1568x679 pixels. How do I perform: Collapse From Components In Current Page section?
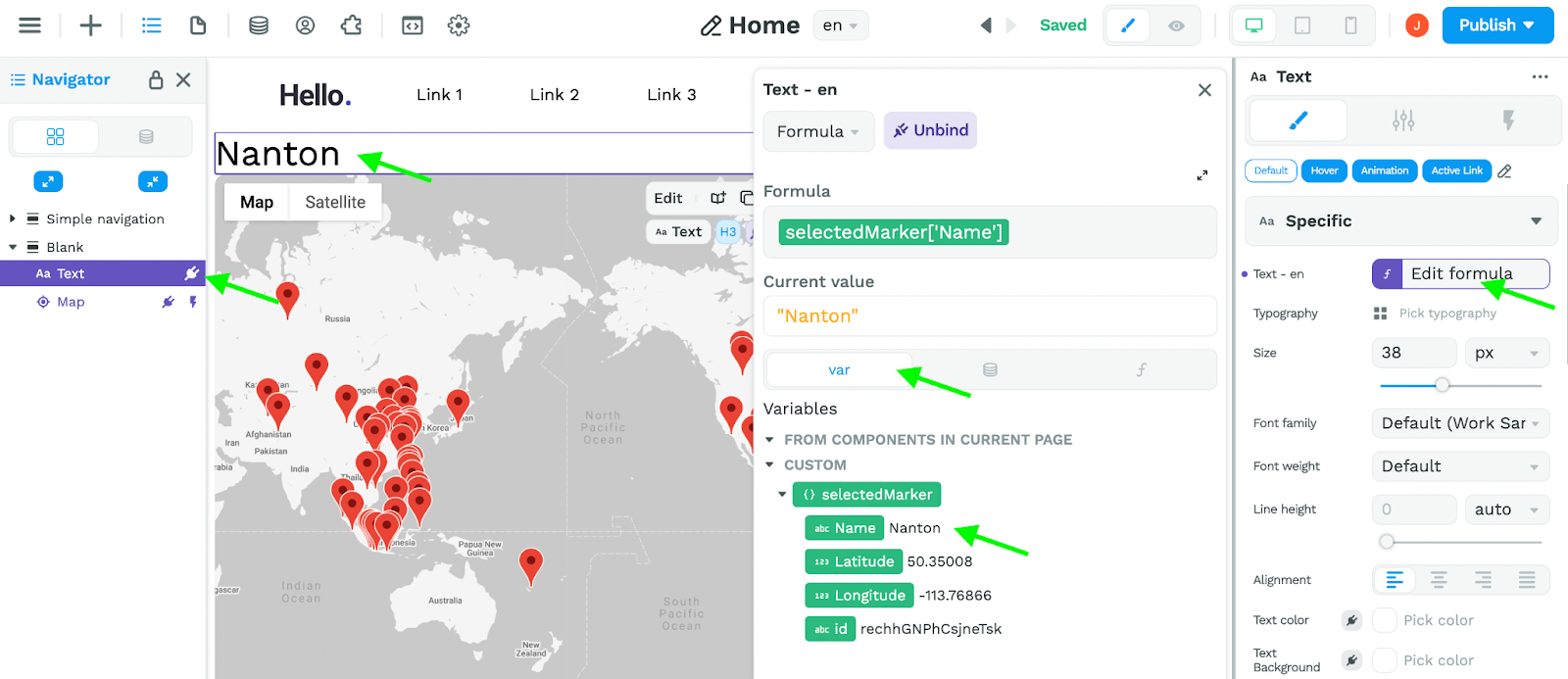770,440
